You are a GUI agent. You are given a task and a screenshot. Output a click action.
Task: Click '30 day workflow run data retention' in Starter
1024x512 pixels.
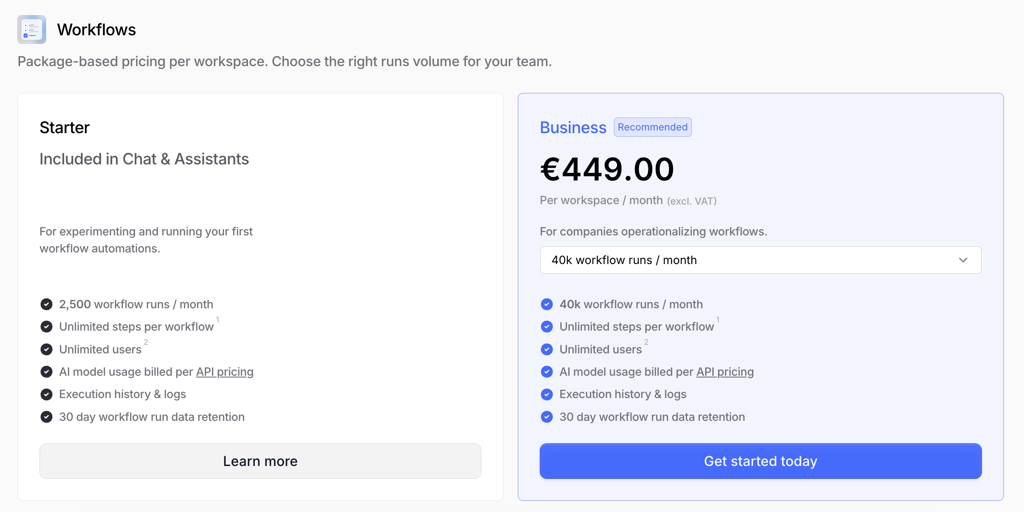152,417
